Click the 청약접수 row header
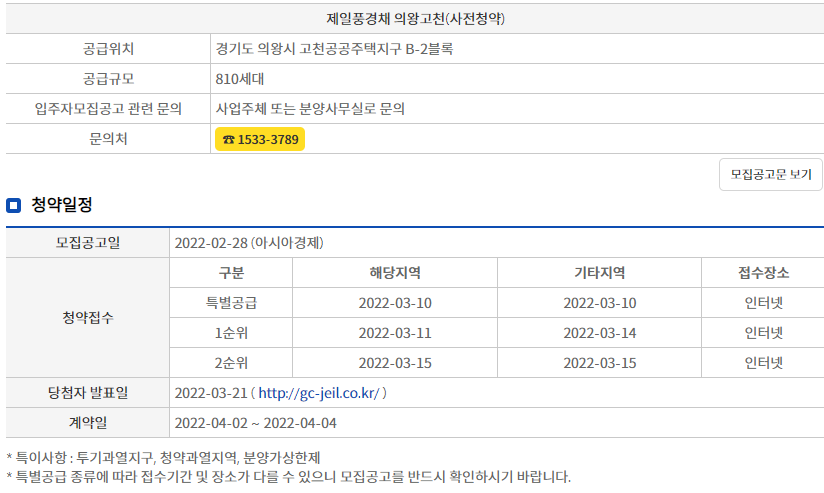This screenshot has height=493, width=824. click(88, 317)
